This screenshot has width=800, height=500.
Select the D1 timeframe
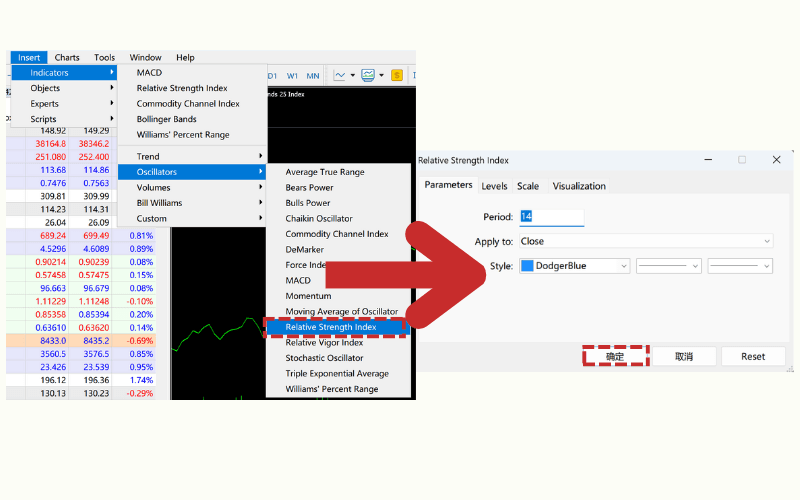pyautogui.click(x=272, y=76)
